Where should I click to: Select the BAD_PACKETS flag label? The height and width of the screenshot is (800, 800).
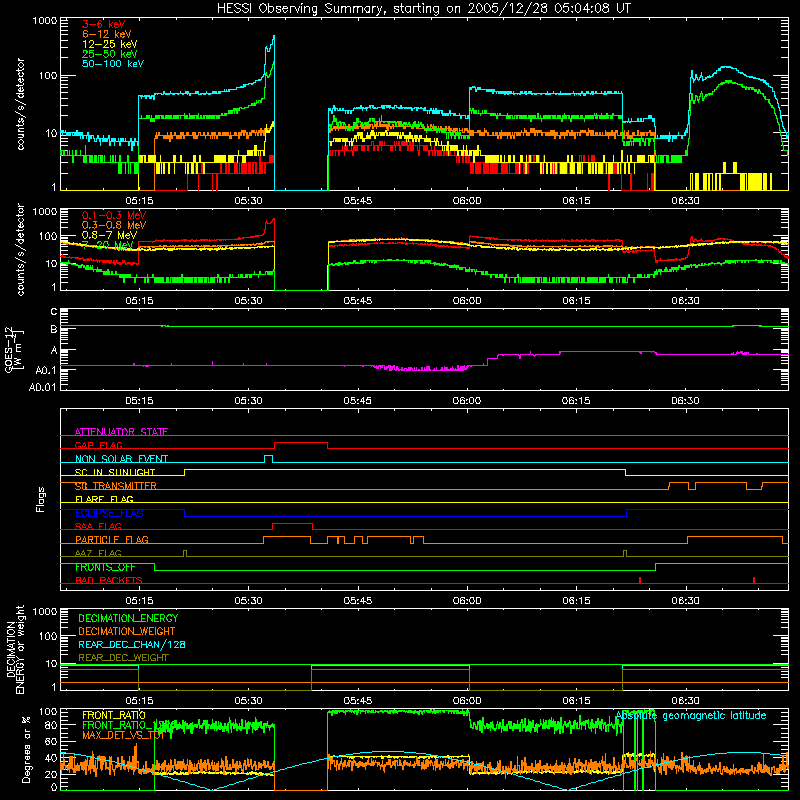click(109, 580)
